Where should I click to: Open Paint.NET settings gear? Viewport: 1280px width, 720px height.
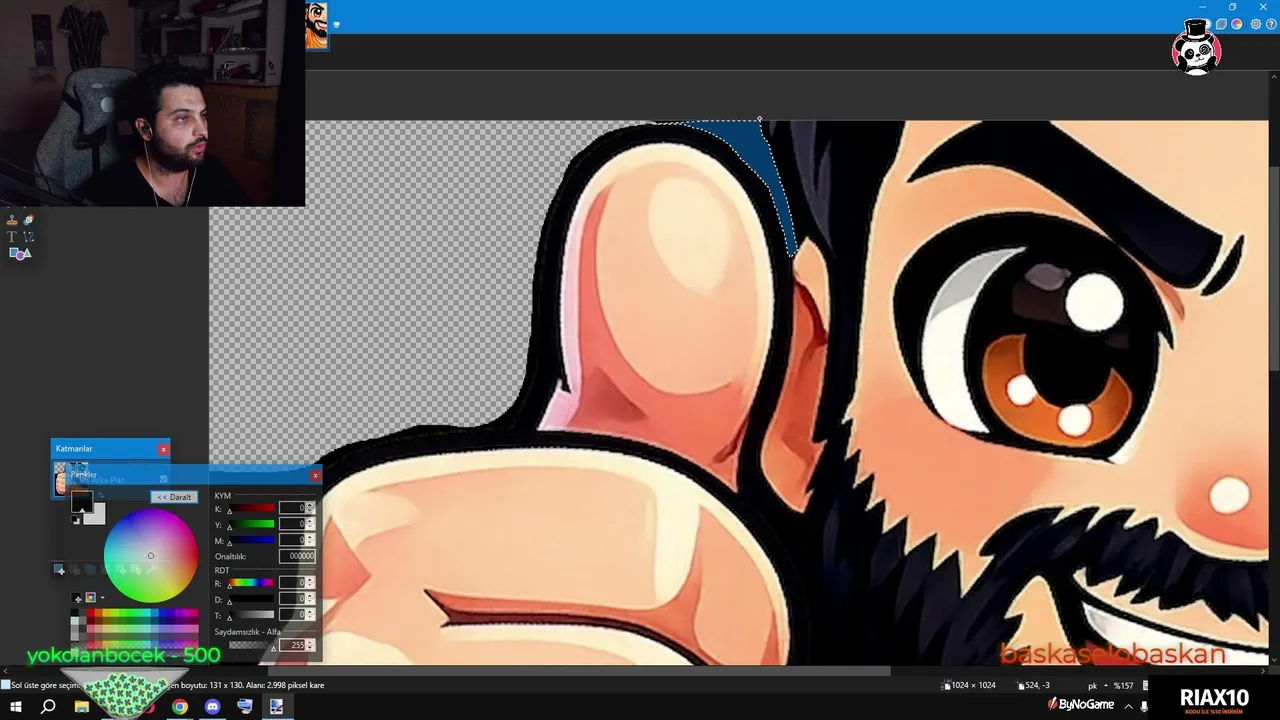1256,24
